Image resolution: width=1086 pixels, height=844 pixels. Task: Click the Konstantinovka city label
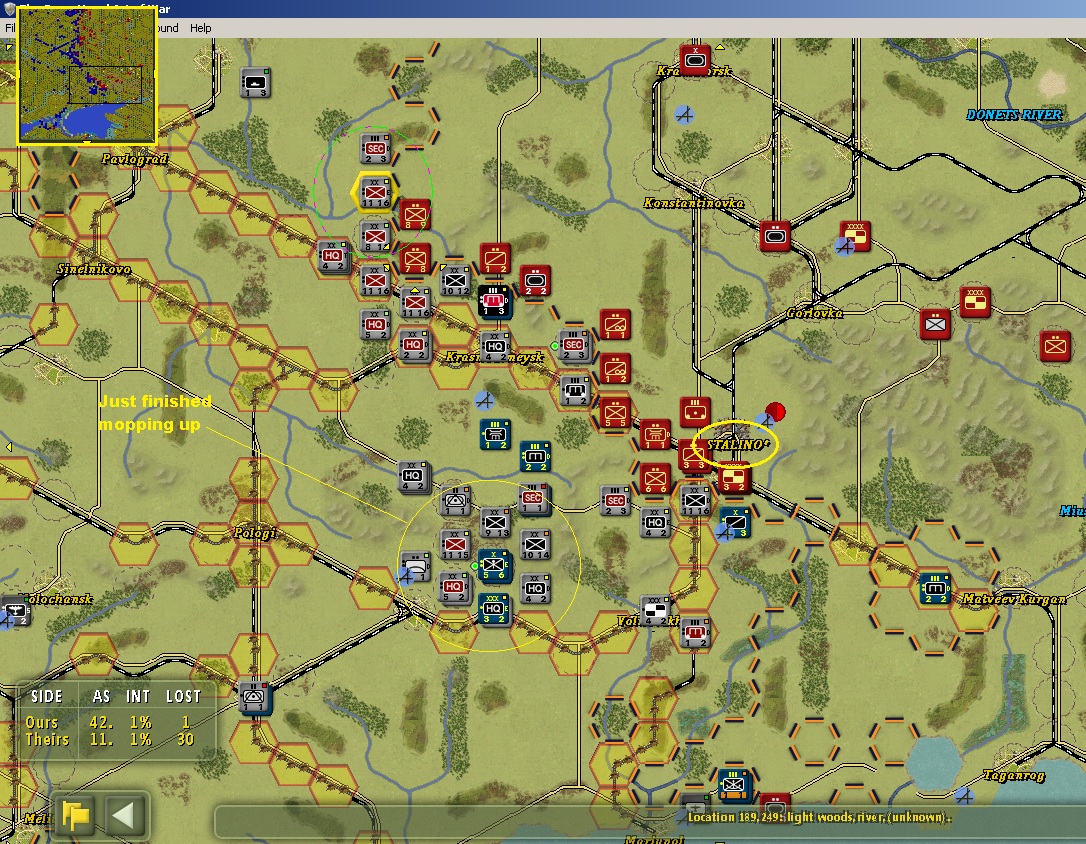693,202
